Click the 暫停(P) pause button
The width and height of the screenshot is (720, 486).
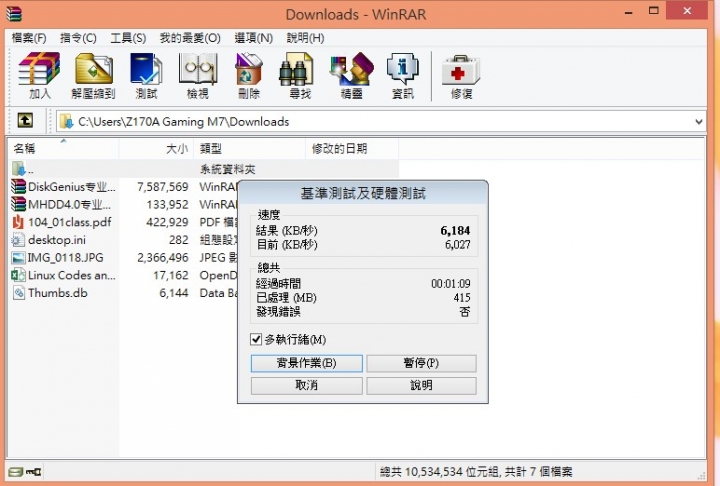(421, 363)
